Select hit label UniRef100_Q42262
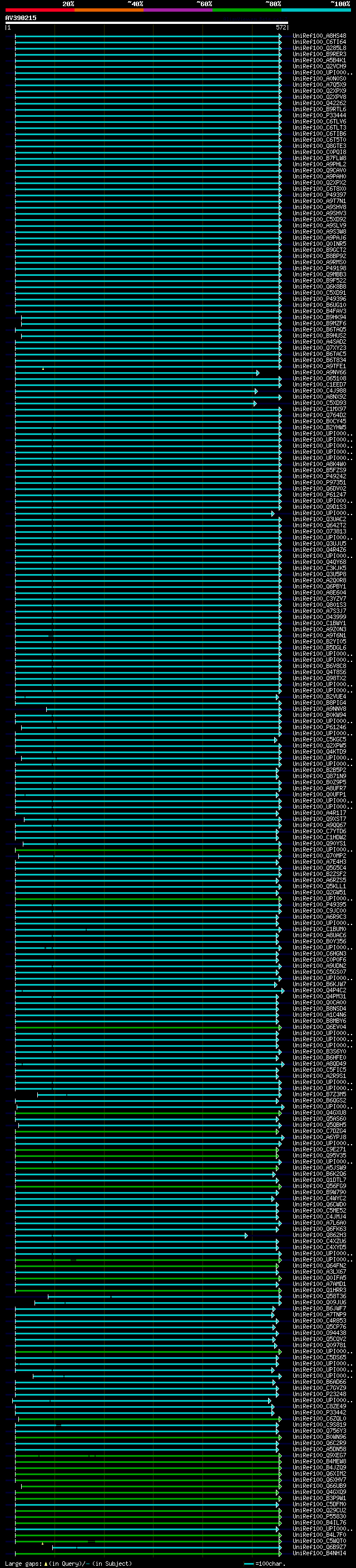The width and height of the screenshot is (356, 1568). (x=319, y=103)
